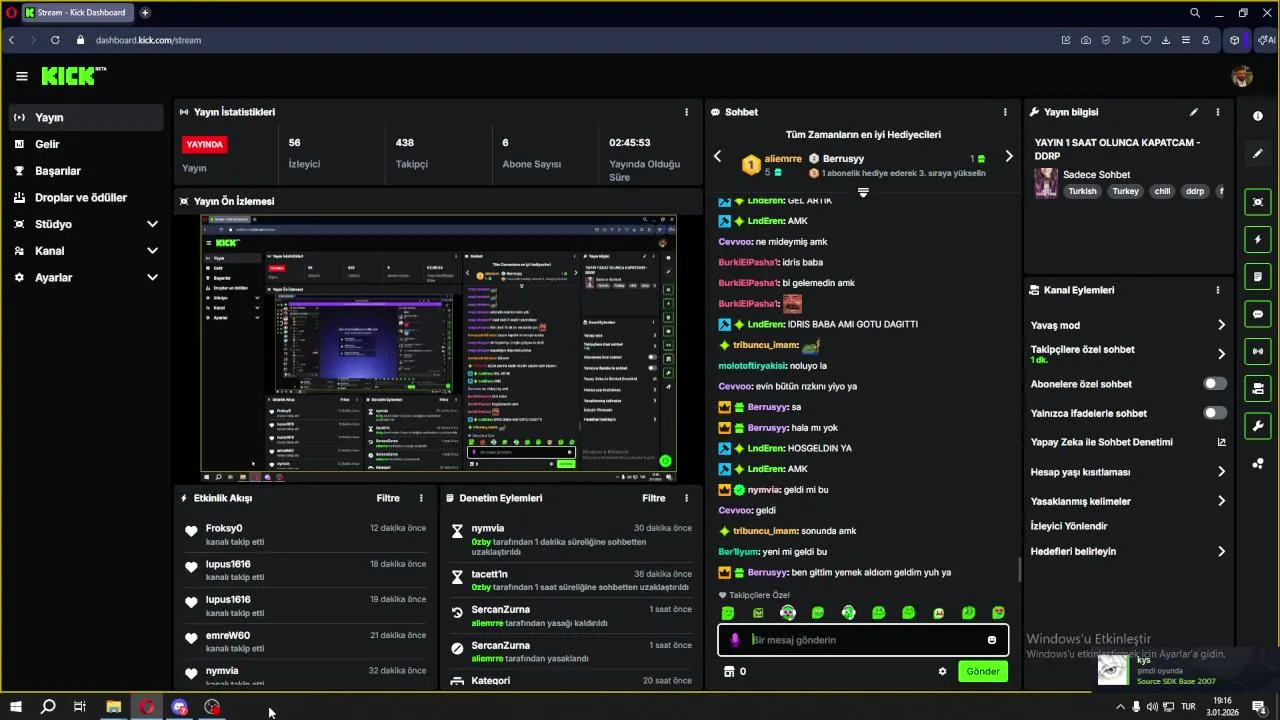
Task: Collapse the gifters banner with small arrow
Action: (x=863, y=192)
